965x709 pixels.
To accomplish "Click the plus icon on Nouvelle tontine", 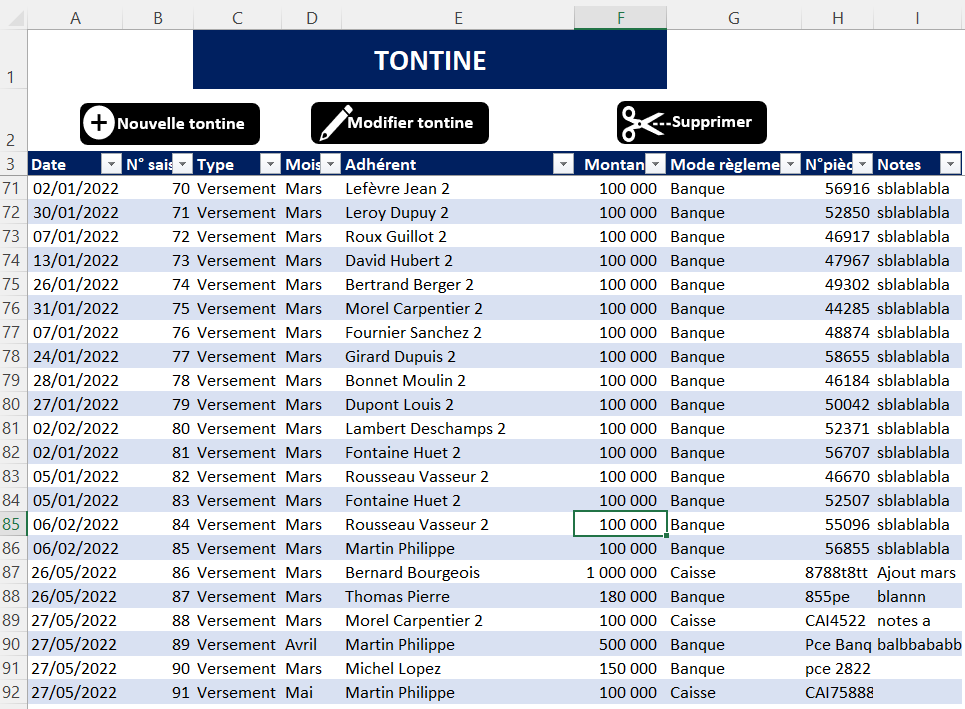I will [99, 123].
